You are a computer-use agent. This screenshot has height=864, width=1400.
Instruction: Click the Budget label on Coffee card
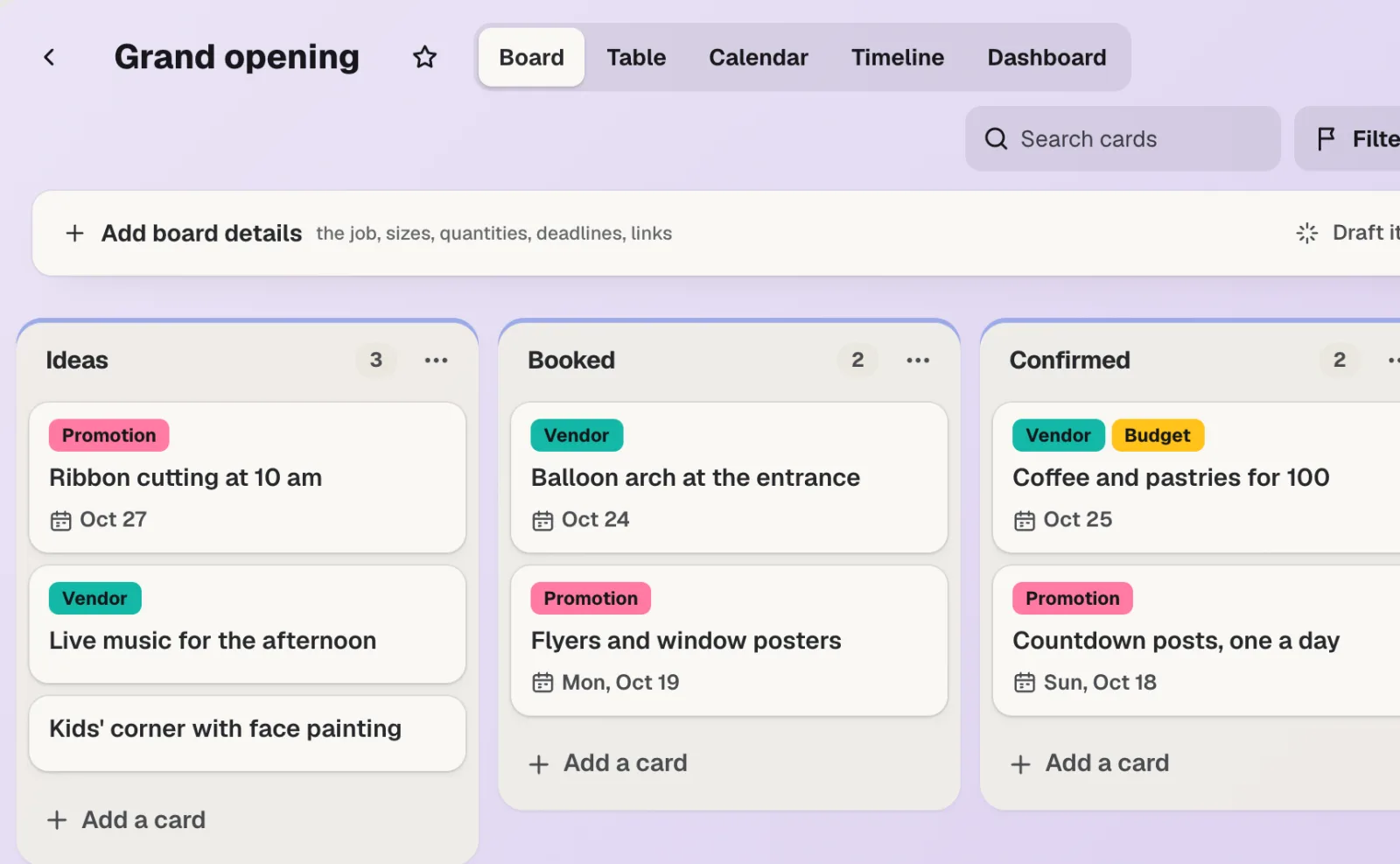[1157, 436]
